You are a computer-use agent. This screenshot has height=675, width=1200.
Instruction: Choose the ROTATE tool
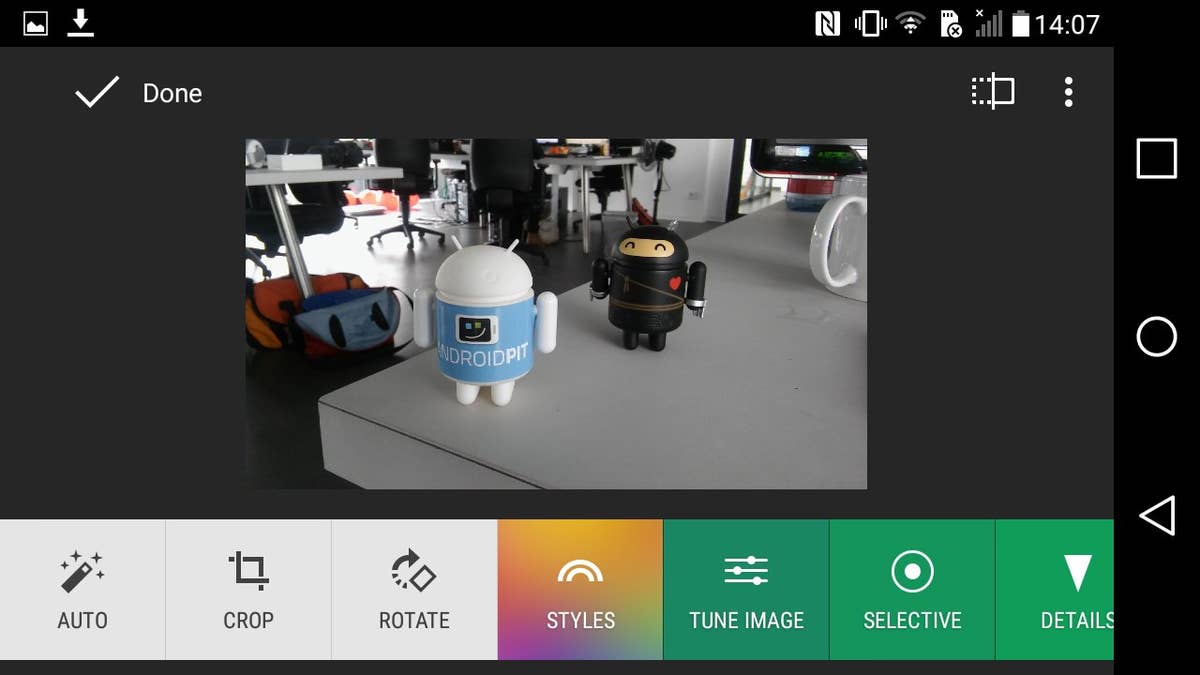pos(414,589)
